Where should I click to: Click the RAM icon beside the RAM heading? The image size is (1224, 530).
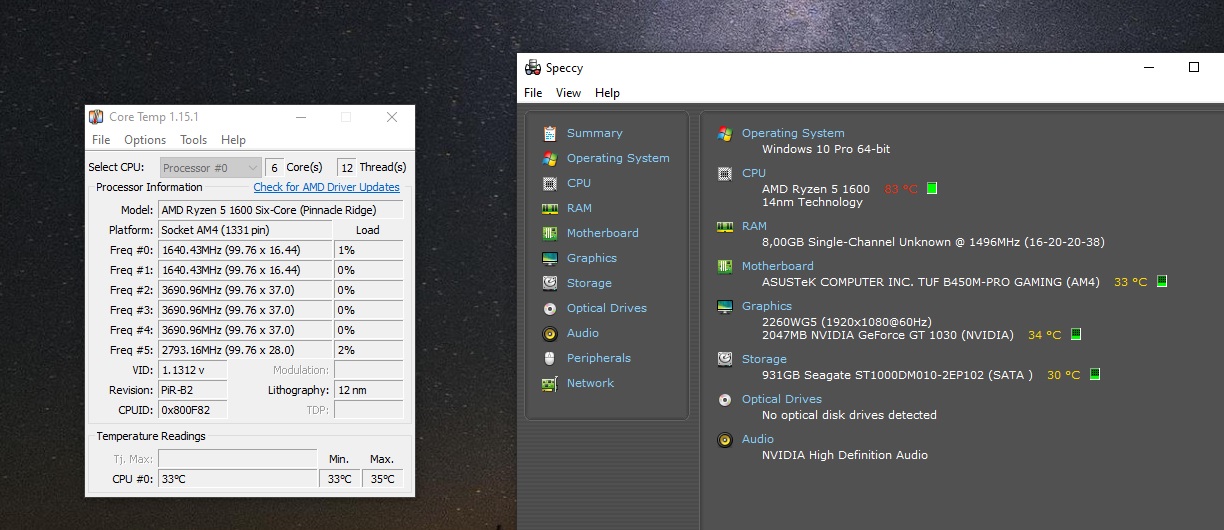[725, 226]
